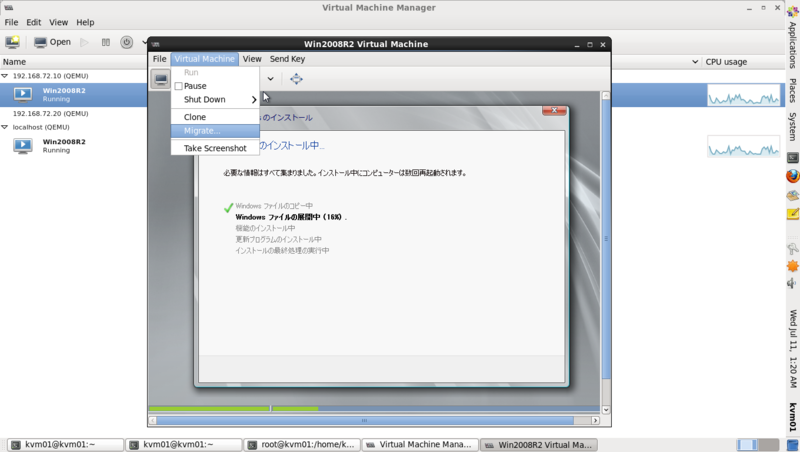Click the console monitor icon in the VM toolbar
The width and height of the screenshot is (800, 452).
pyautogui.click(x=161, y=79)
